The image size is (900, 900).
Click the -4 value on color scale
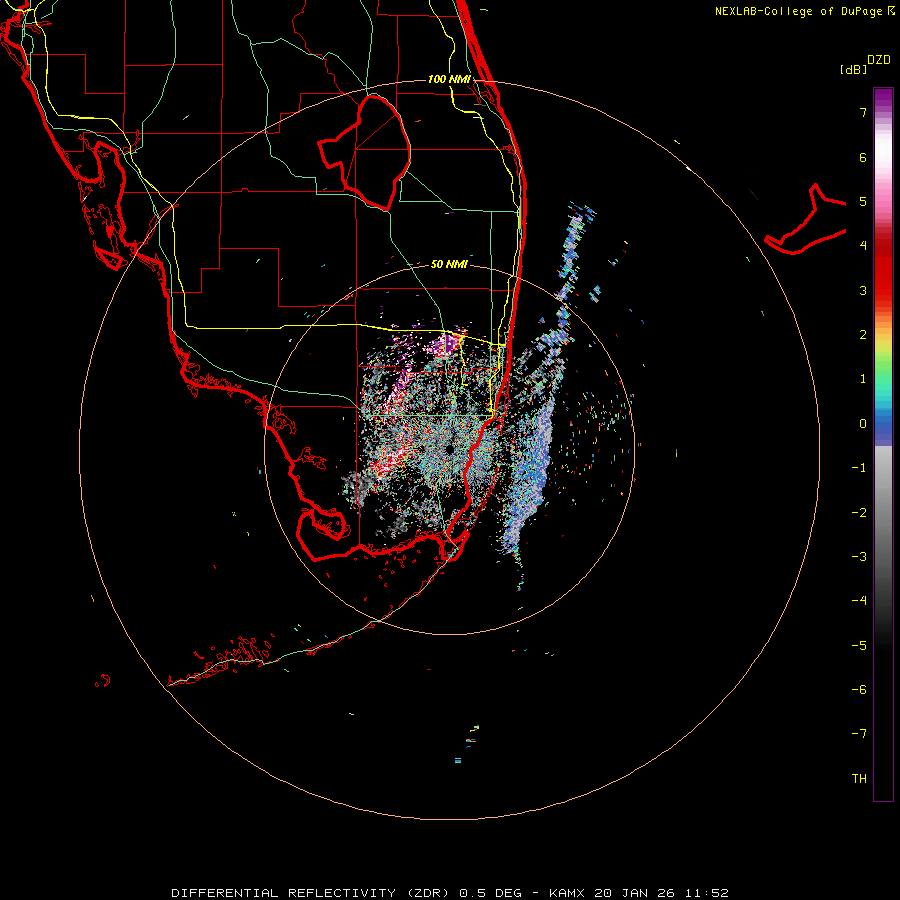(x=859, y=601)
